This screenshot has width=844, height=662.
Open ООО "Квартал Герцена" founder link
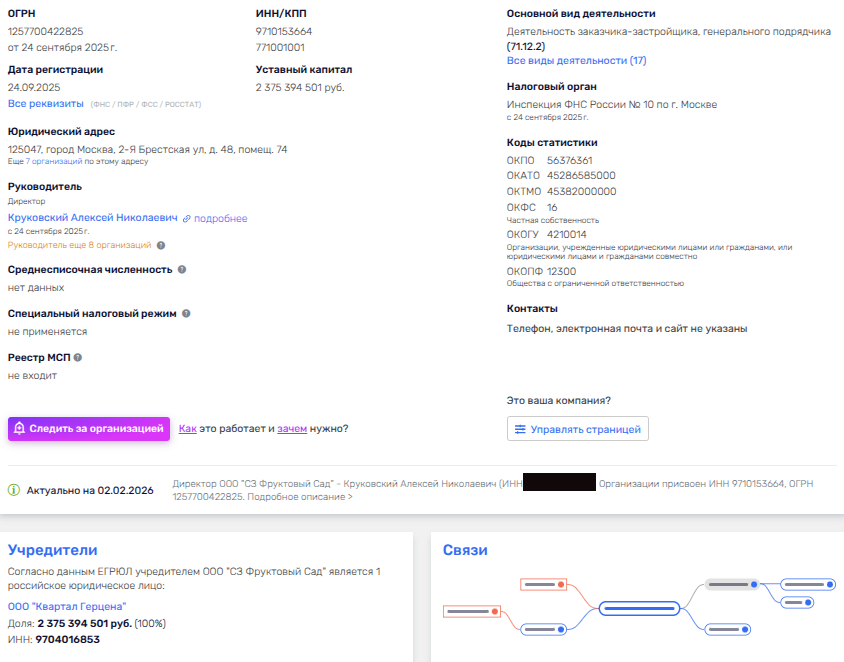click(x=67, y=606)
